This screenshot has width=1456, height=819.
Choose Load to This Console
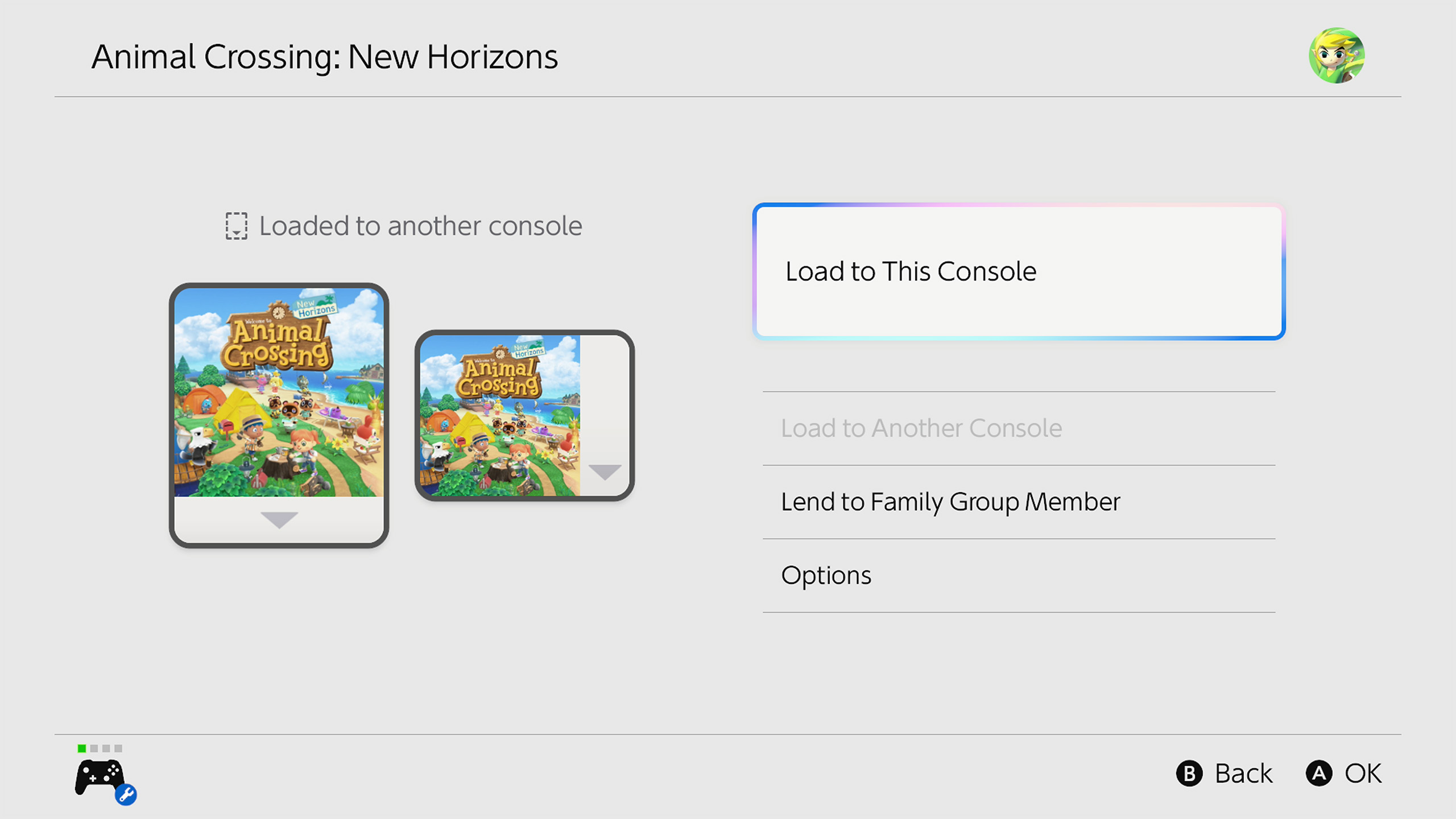click(x=1018, y=271)
